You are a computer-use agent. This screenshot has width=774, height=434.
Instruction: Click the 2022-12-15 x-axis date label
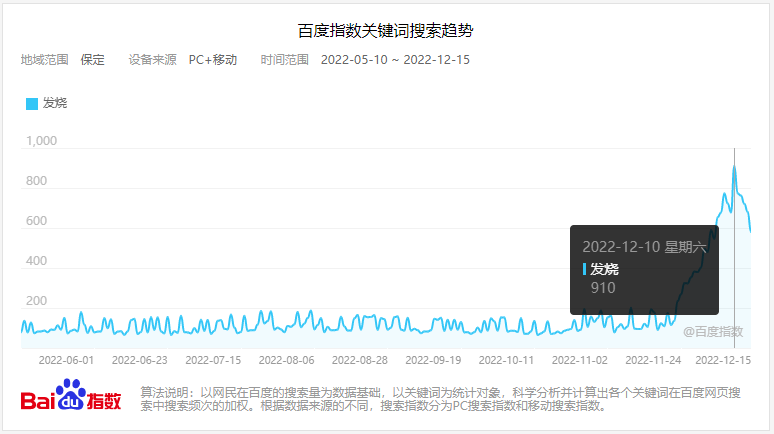[723, 360]
